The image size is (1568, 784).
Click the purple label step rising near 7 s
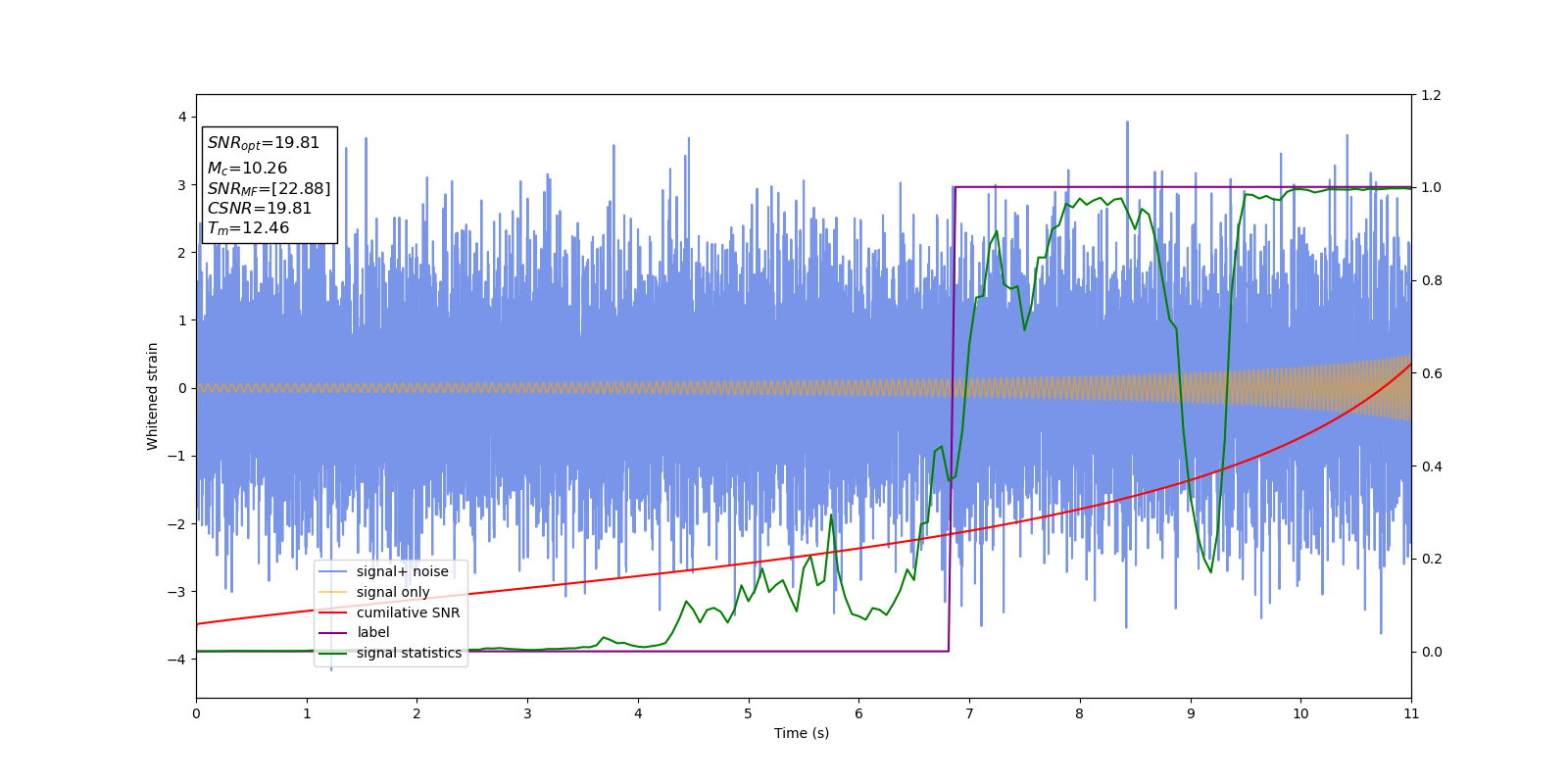952,419
